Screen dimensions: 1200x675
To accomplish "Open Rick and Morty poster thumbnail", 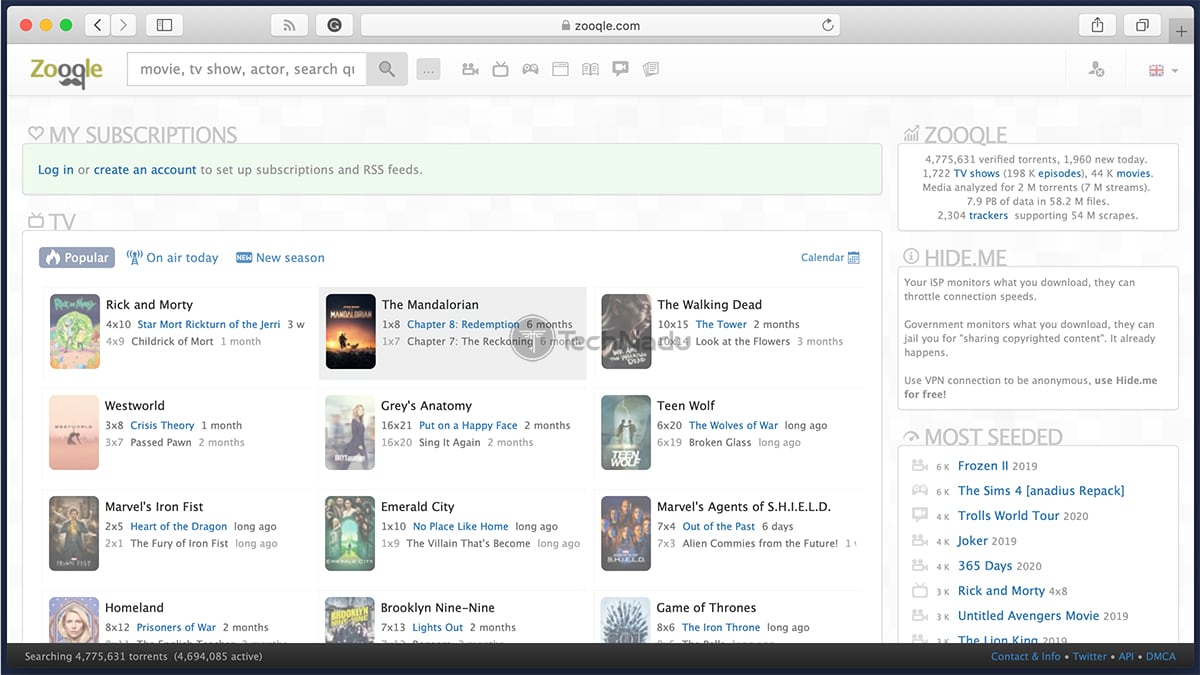I will point(74,331).
